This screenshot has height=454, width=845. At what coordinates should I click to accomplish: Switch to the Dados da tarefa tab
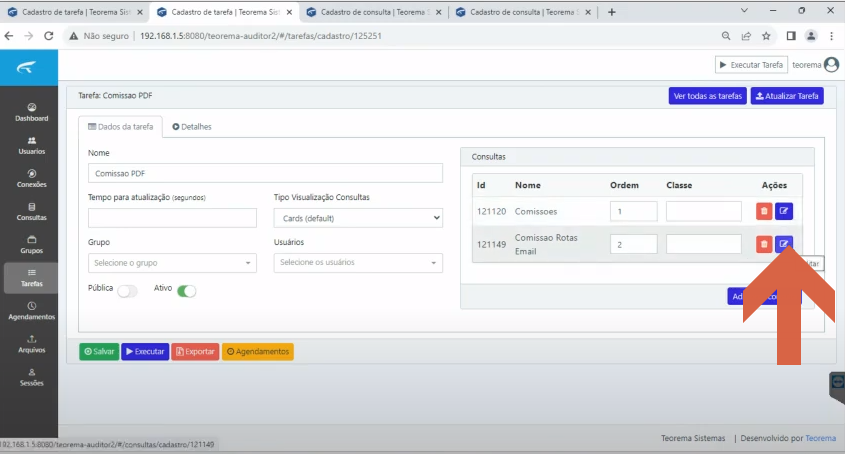(121, 127)
